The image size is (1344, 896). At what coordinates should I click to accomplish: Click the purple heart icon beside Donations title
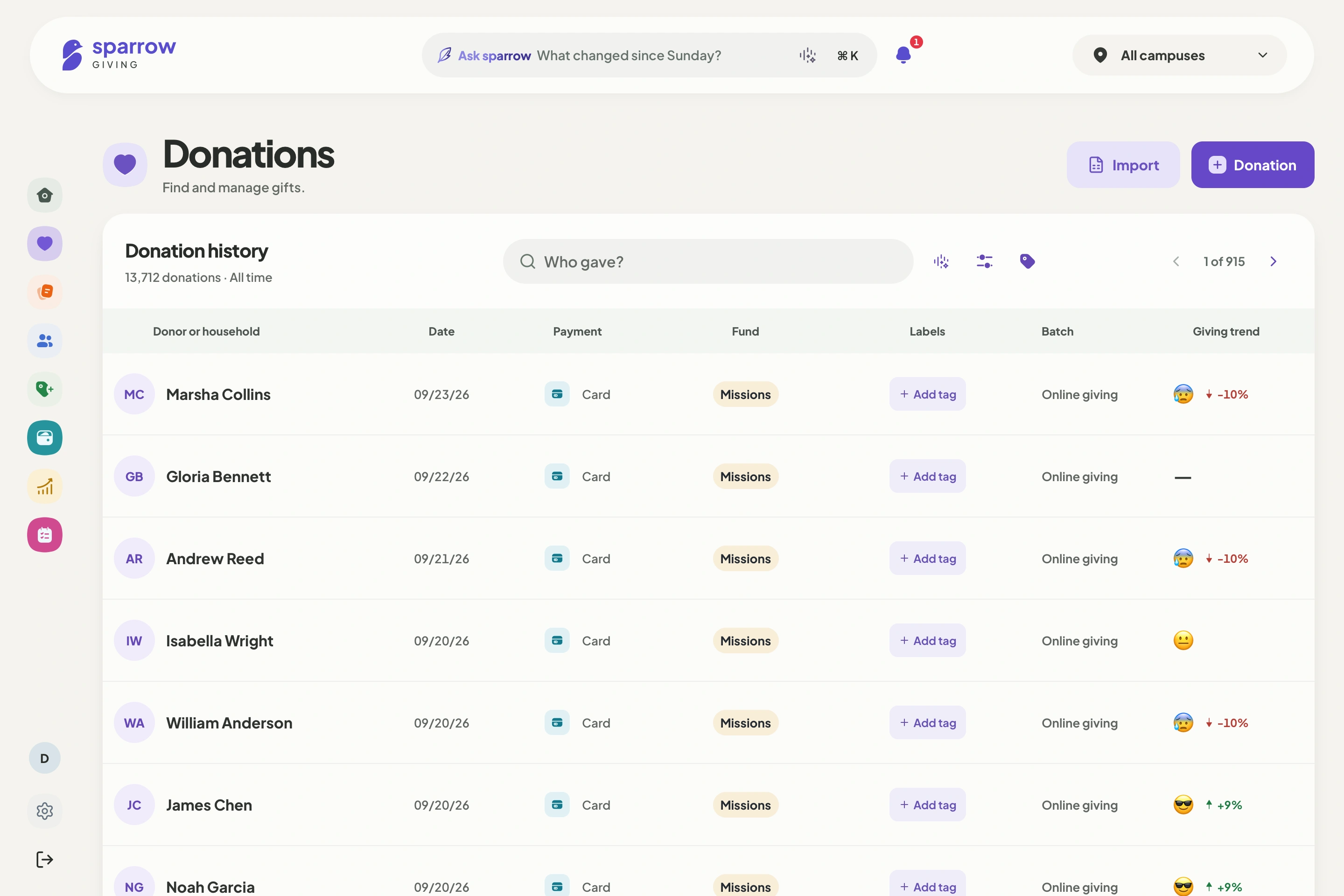pos(125,165)
